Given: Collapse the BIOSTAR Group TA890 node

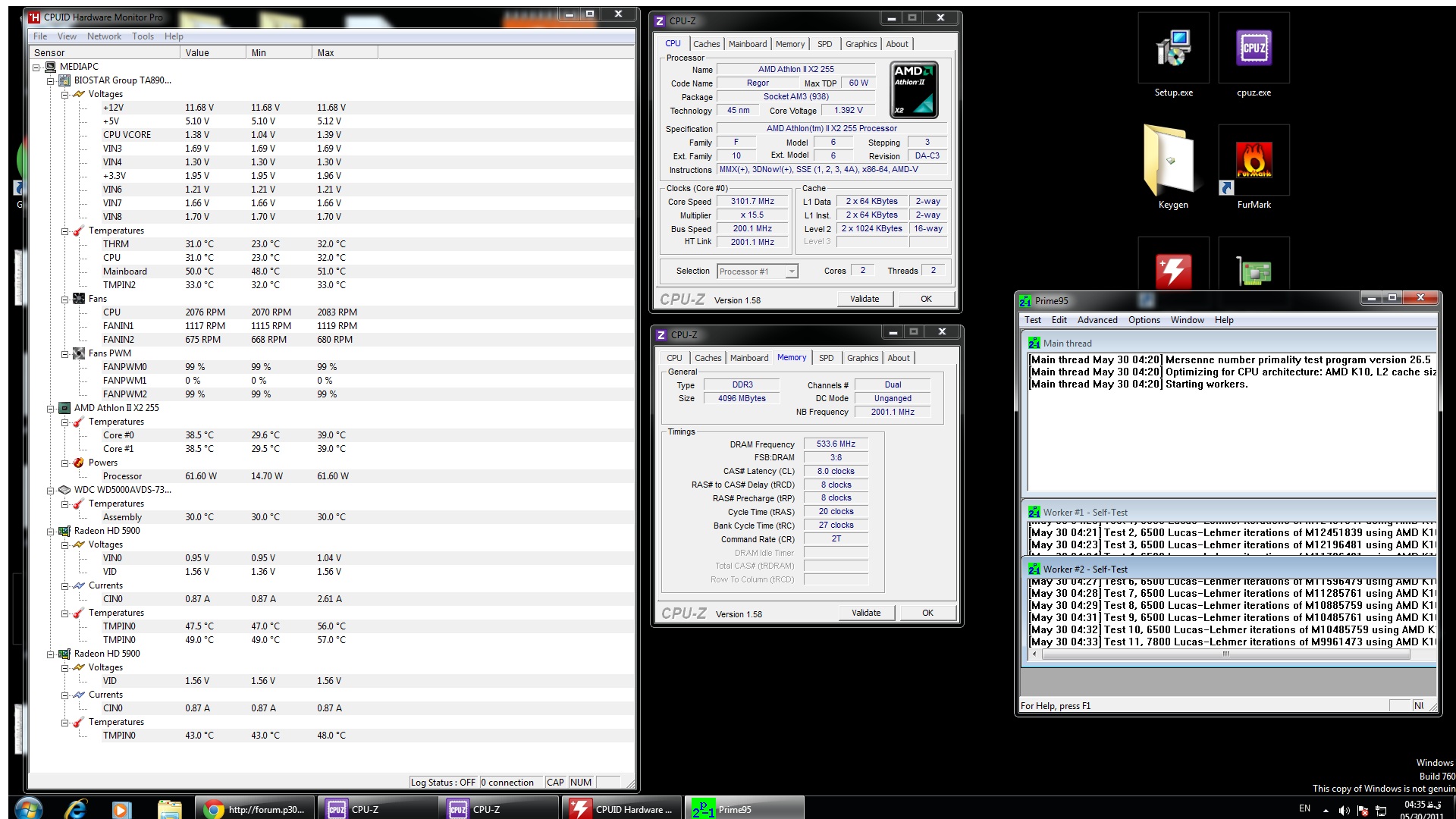Looking at the screenshot, I should click(x=50, y=80).
